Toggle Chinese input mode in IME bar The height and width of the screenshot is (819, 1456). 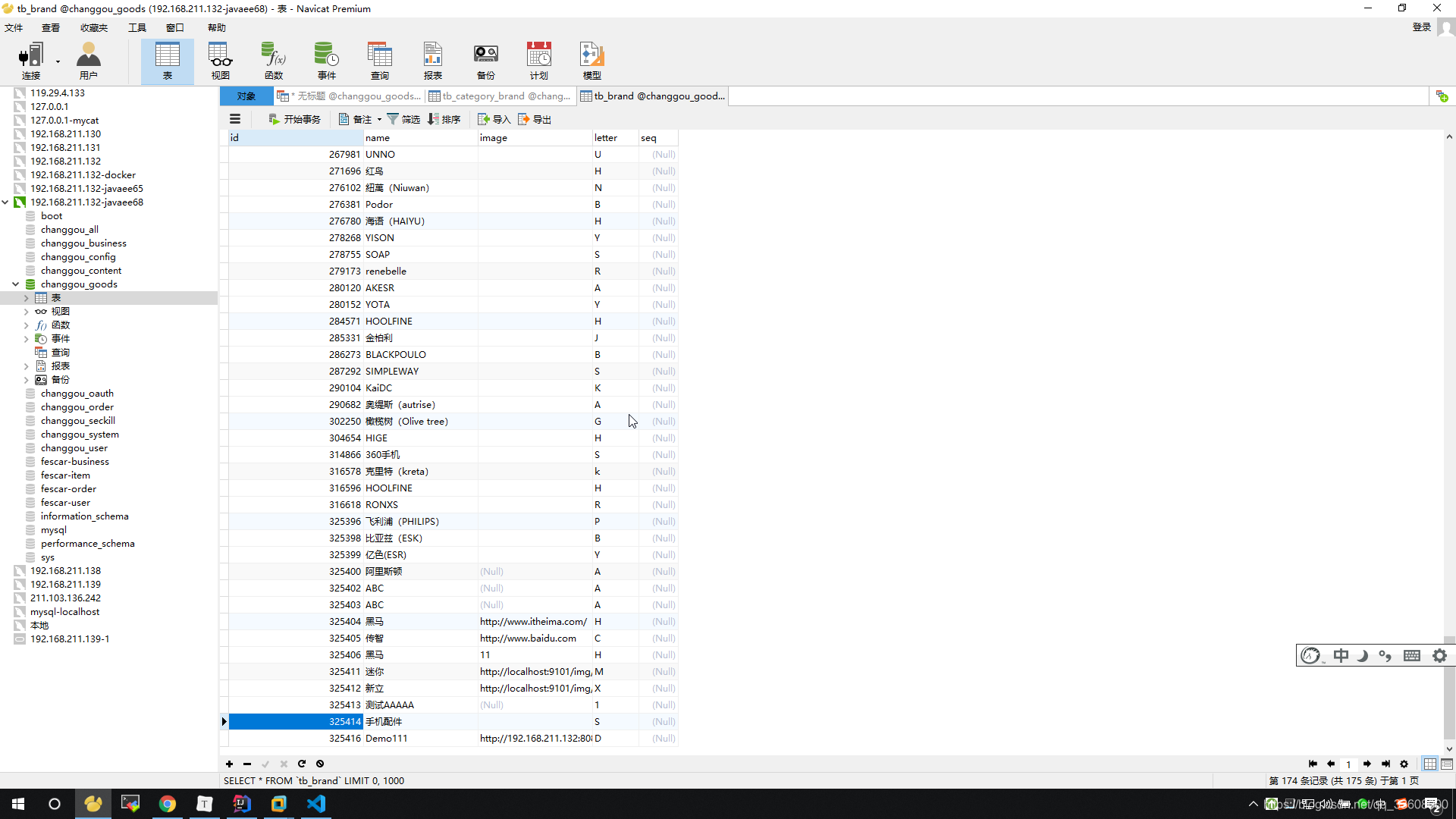coord(1341,656)
